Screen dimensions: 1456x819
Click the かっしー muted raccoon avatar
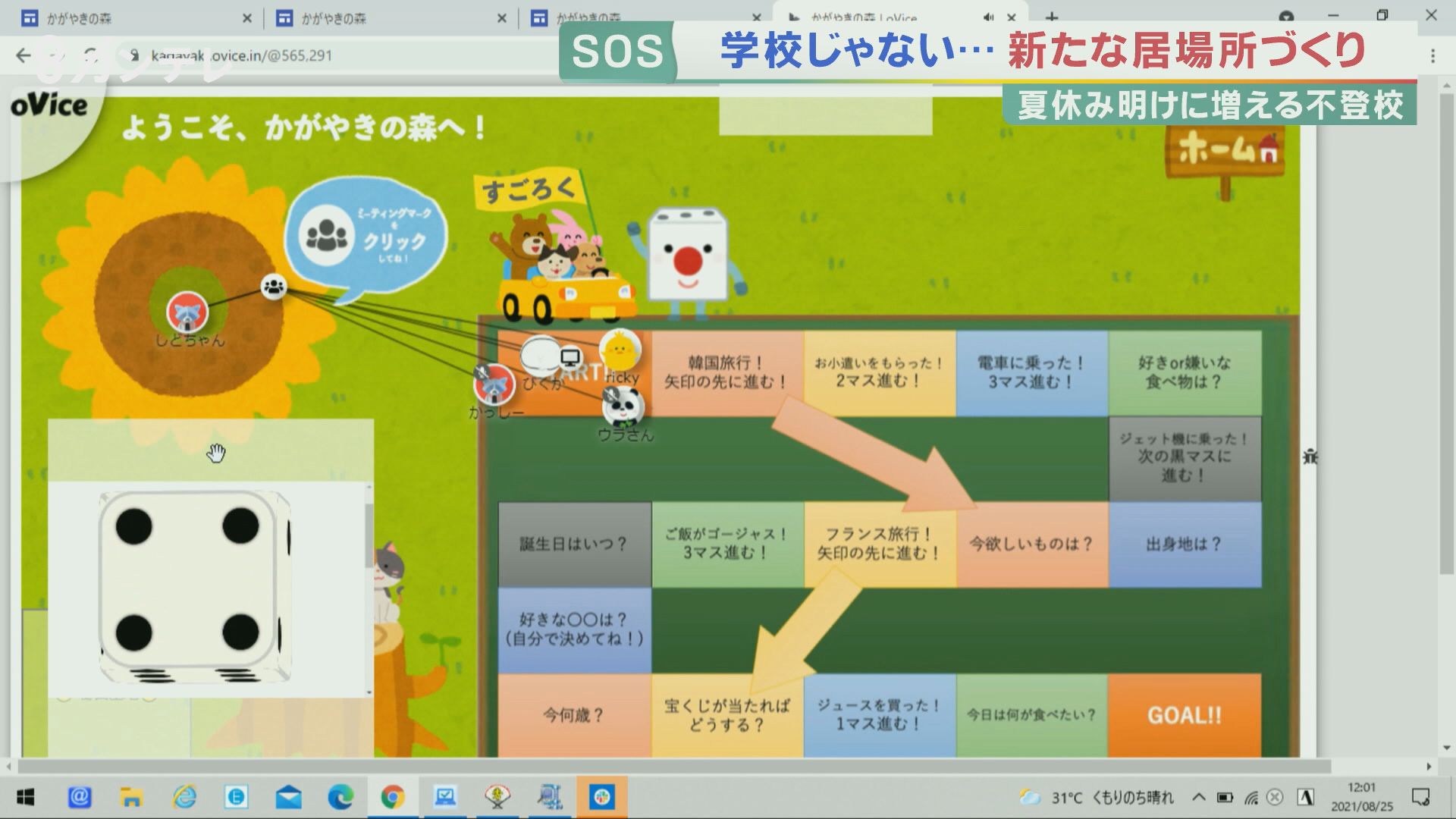(x=494, y=384)
